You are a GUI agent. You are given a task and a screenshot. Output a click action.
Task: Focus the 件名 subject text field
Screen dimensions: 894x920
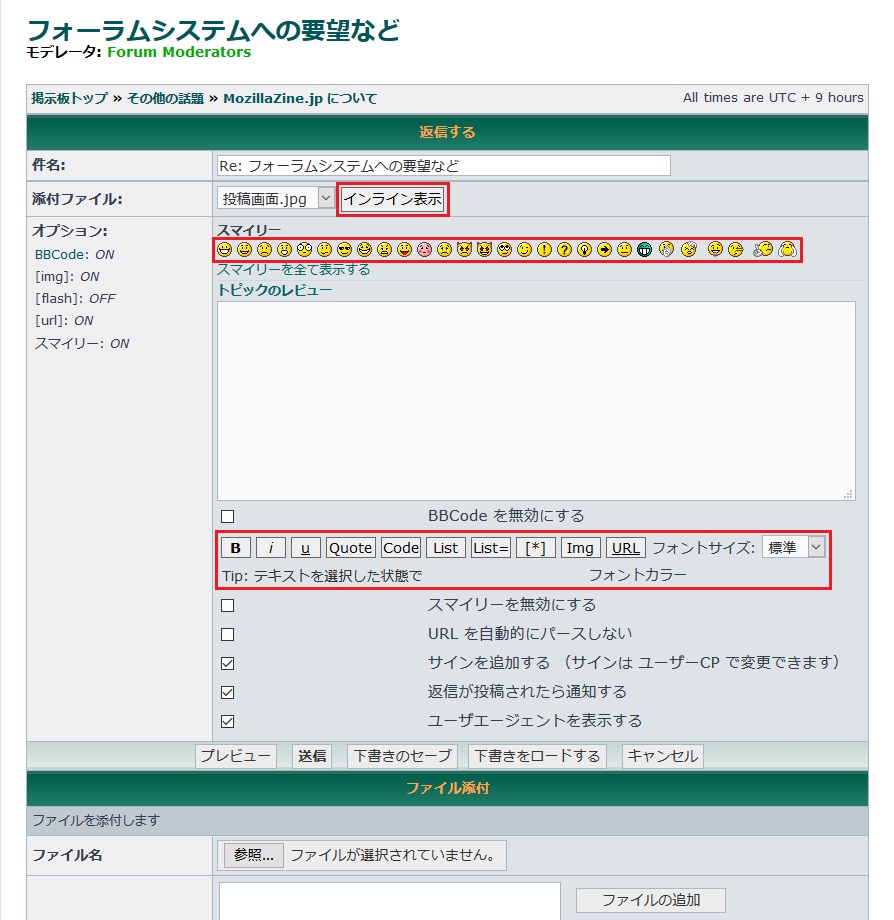point(443,166)
